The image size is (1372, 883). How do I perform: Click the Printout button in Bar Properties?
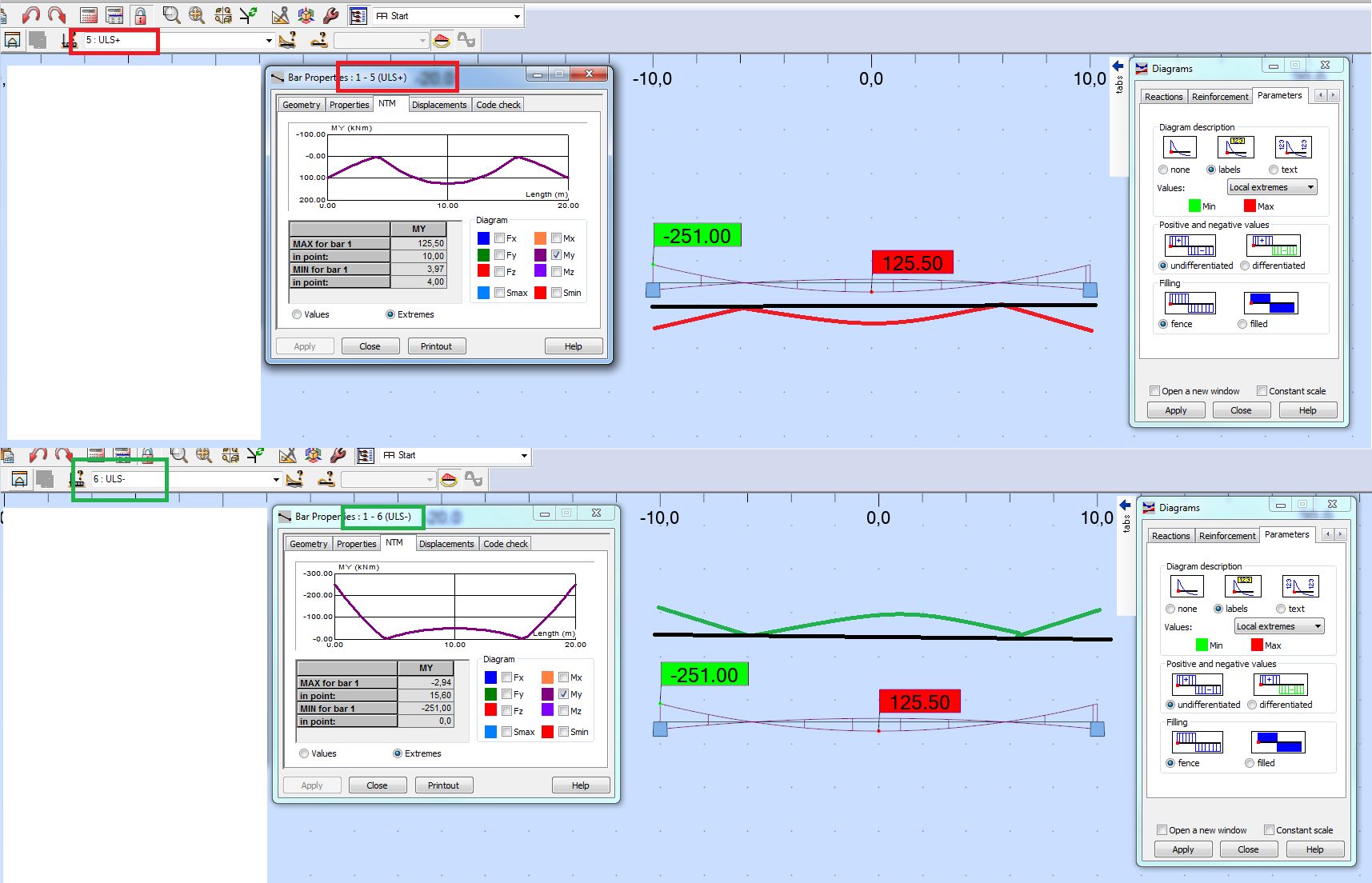pos(436,346)
